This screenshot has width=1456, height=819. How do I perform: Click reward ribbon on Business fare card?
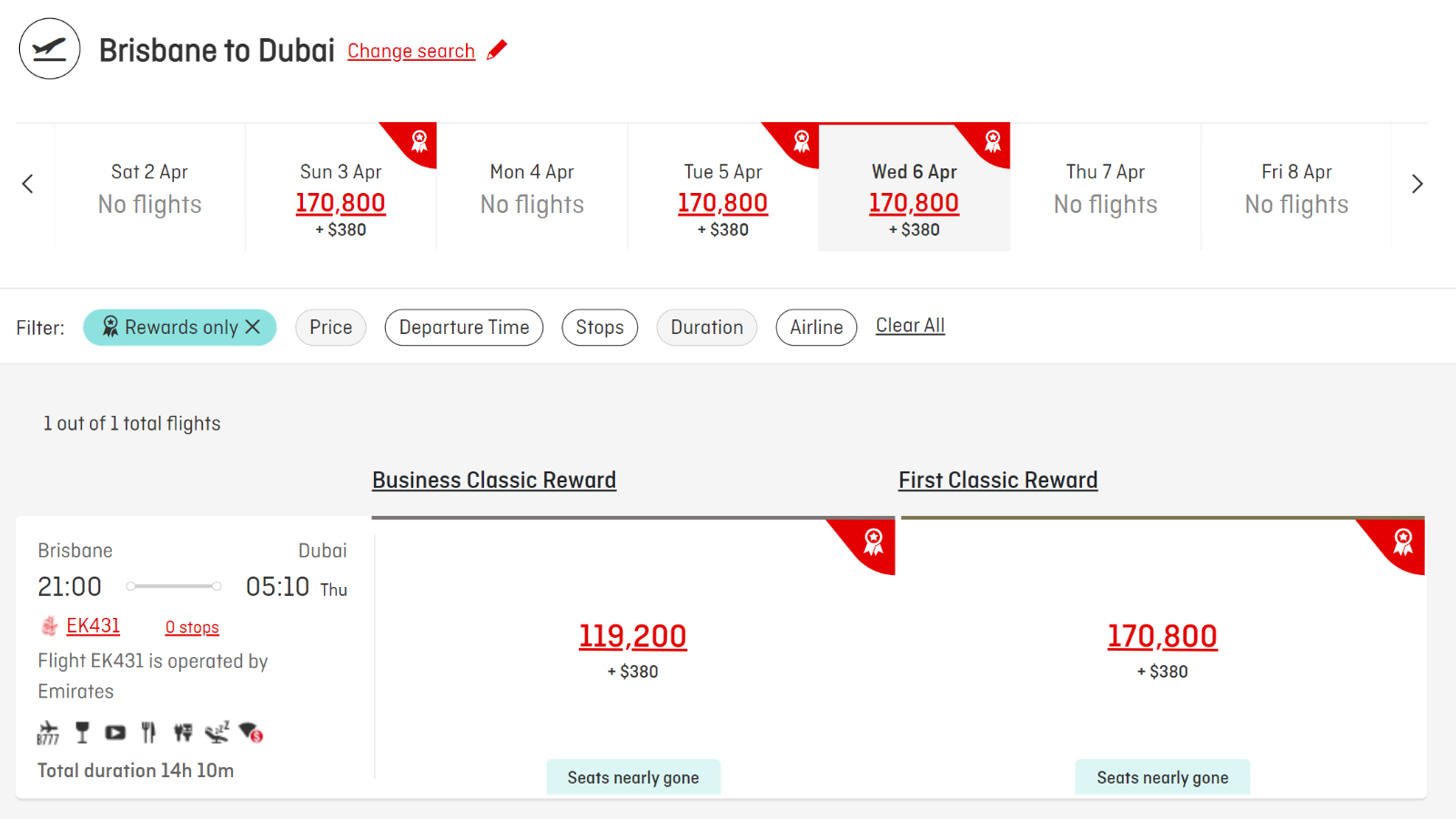click(x=872, y=541)
